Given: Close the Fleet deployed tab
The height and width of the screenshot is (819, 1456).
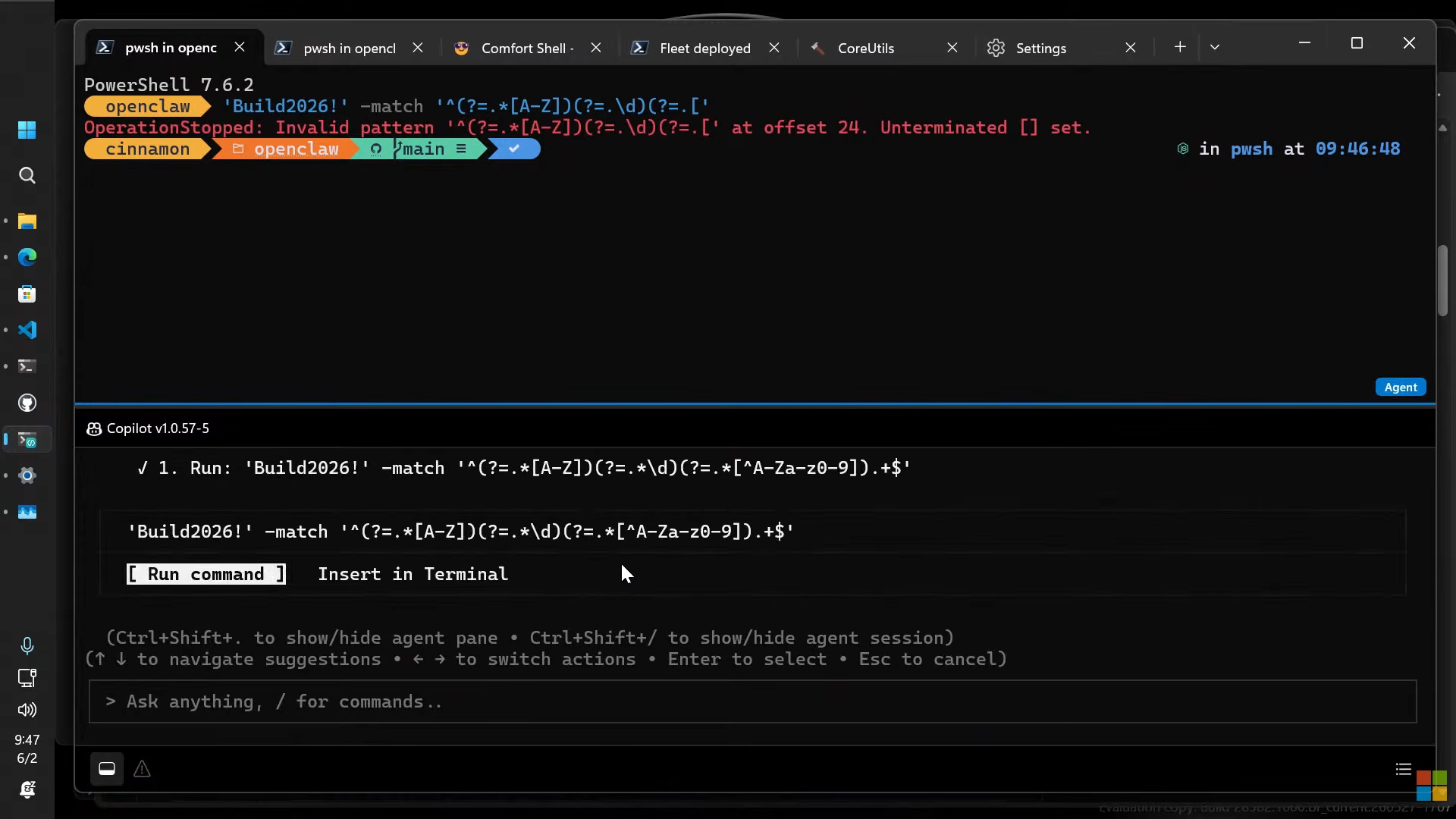Looking at the screenshot, I should coord(774,47).
